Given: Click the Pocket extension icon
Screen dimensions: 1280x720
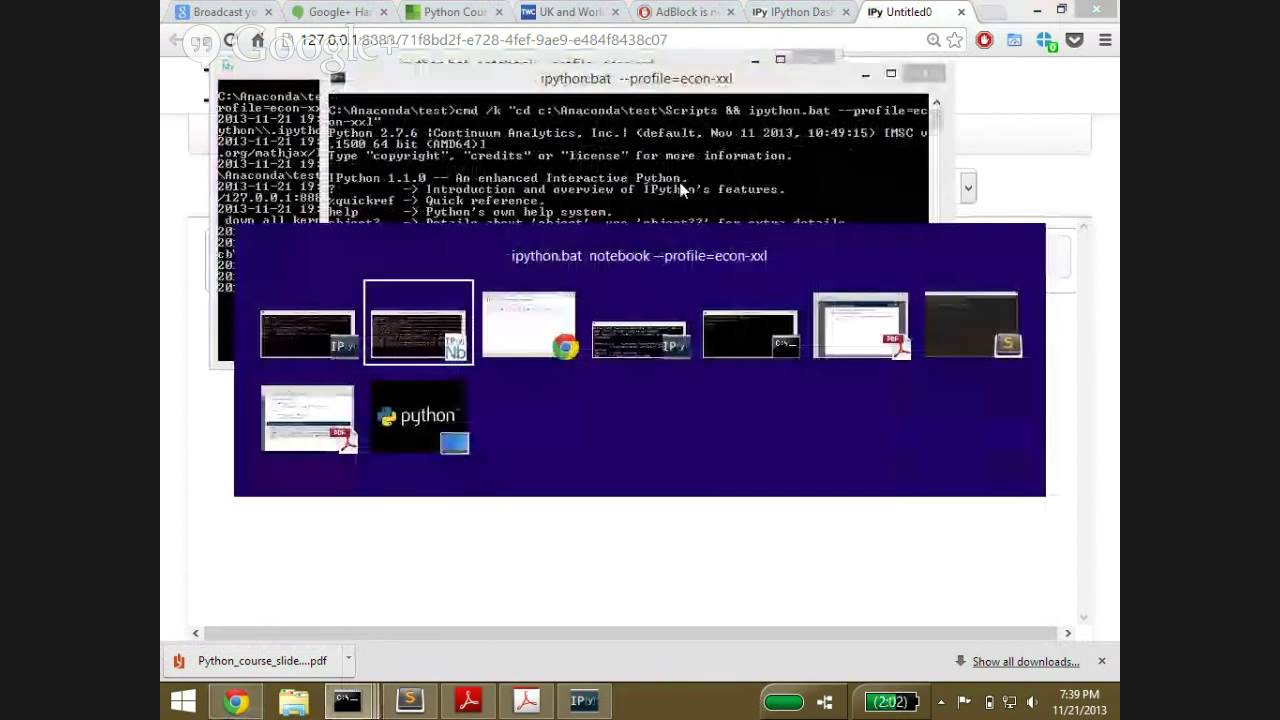Looking at the screenshot, I should pos(1075,40).
